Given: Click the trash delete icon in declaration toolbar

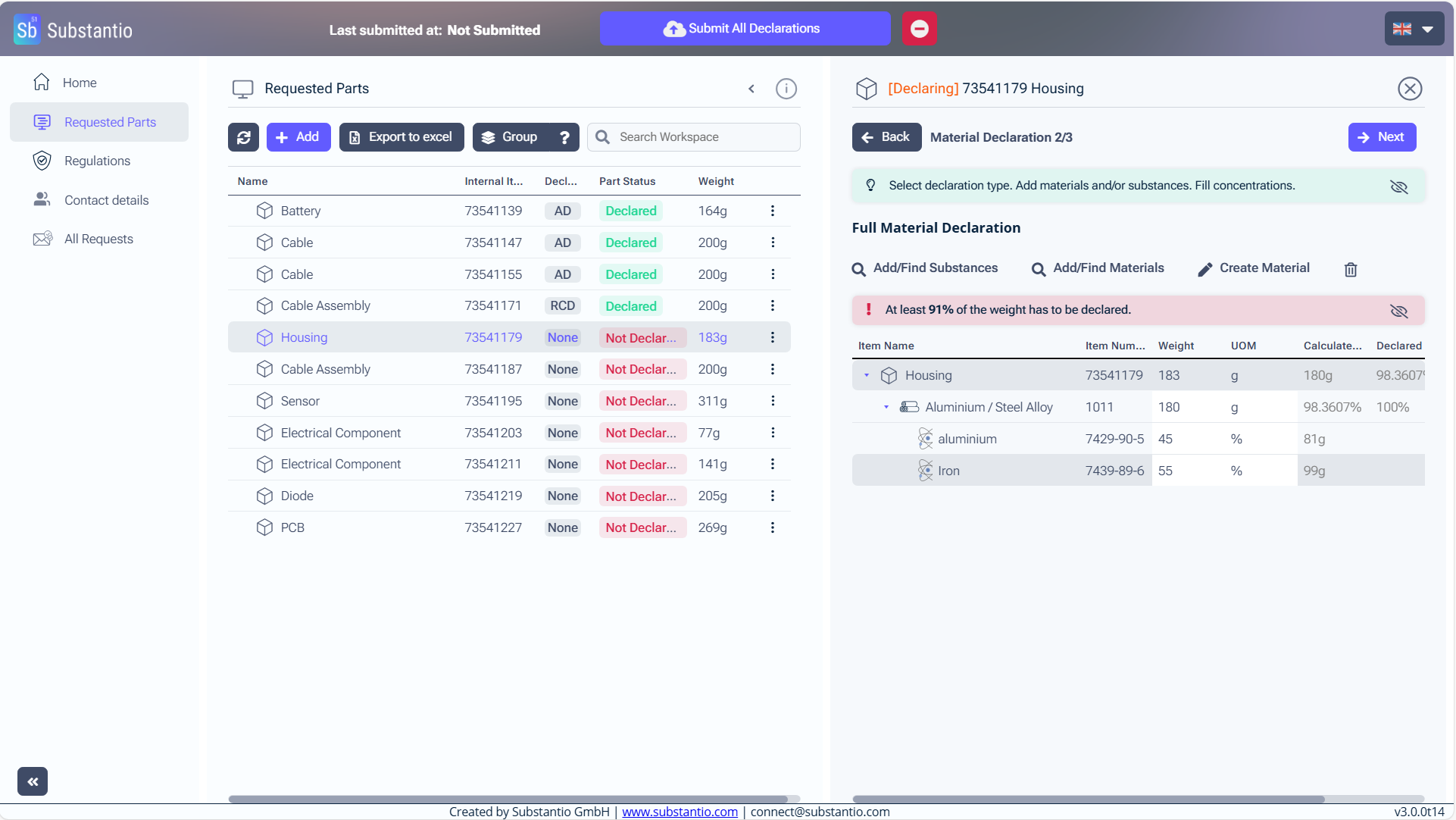Looking at the screenshot, I should click(x=1350, y=269).
